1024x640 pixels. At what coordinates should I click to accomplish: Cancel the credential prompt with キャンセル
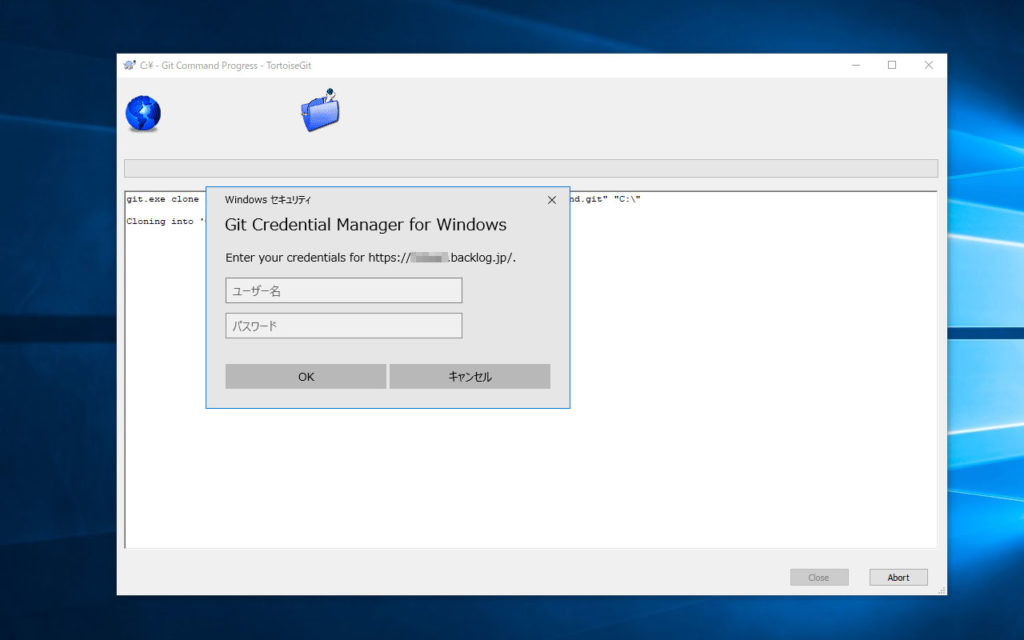pos(470,376)
